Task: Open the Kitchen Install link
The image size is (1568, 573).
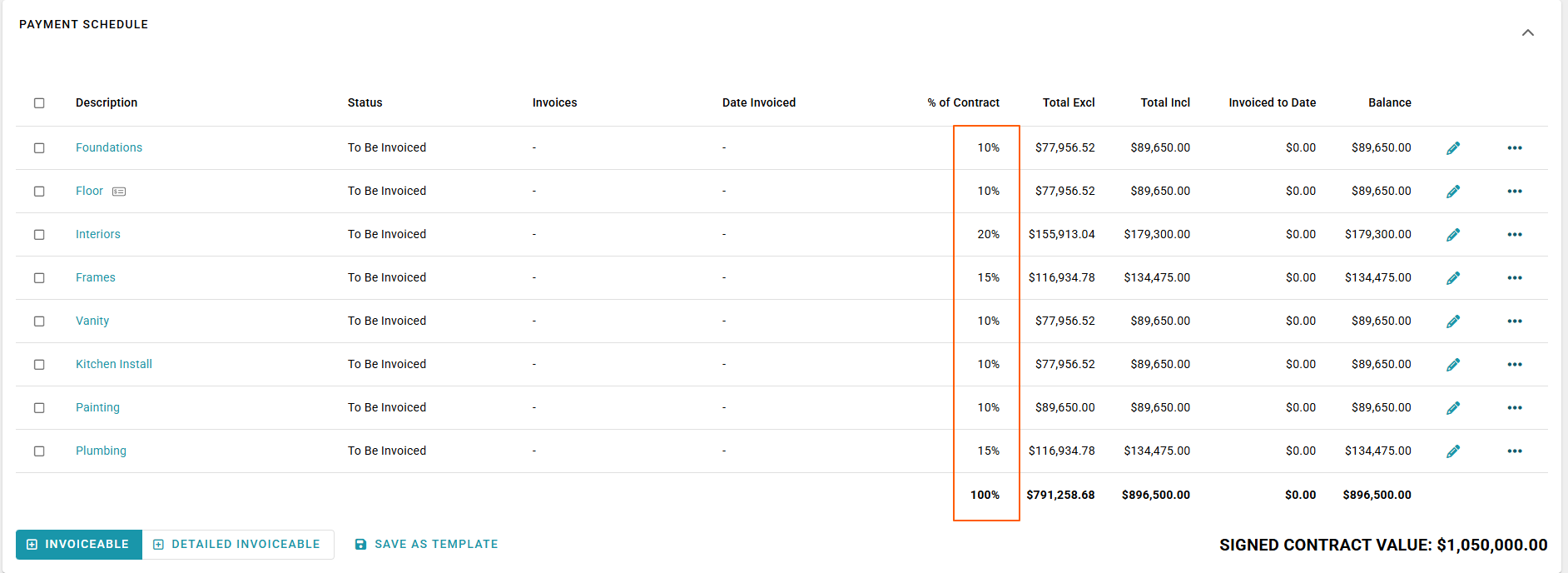Action: [x=114, y=364]
